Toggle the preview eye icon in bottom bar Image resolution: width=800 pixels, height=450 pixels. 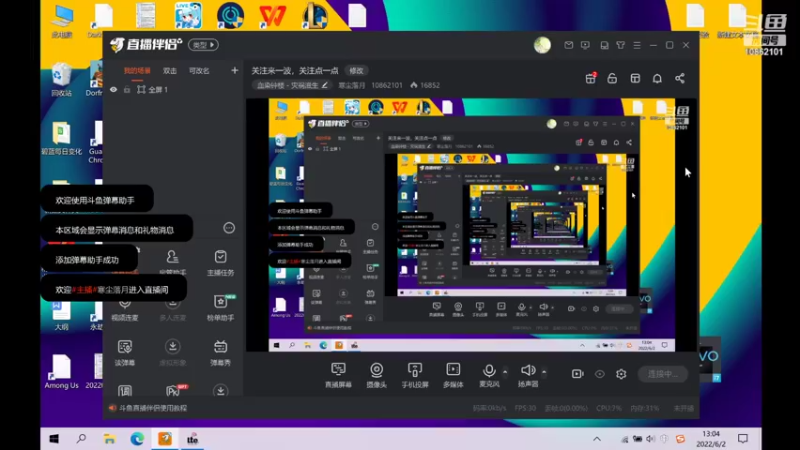tap(599, 374)
